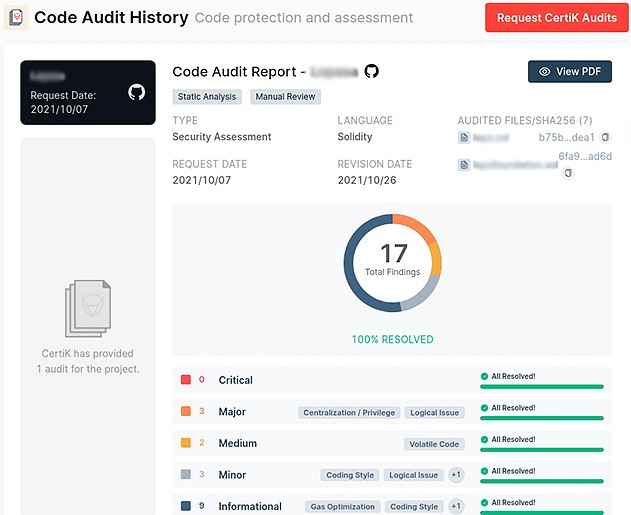
Task: Click the Request CertiK Audits button
Action: pos(557,18)
